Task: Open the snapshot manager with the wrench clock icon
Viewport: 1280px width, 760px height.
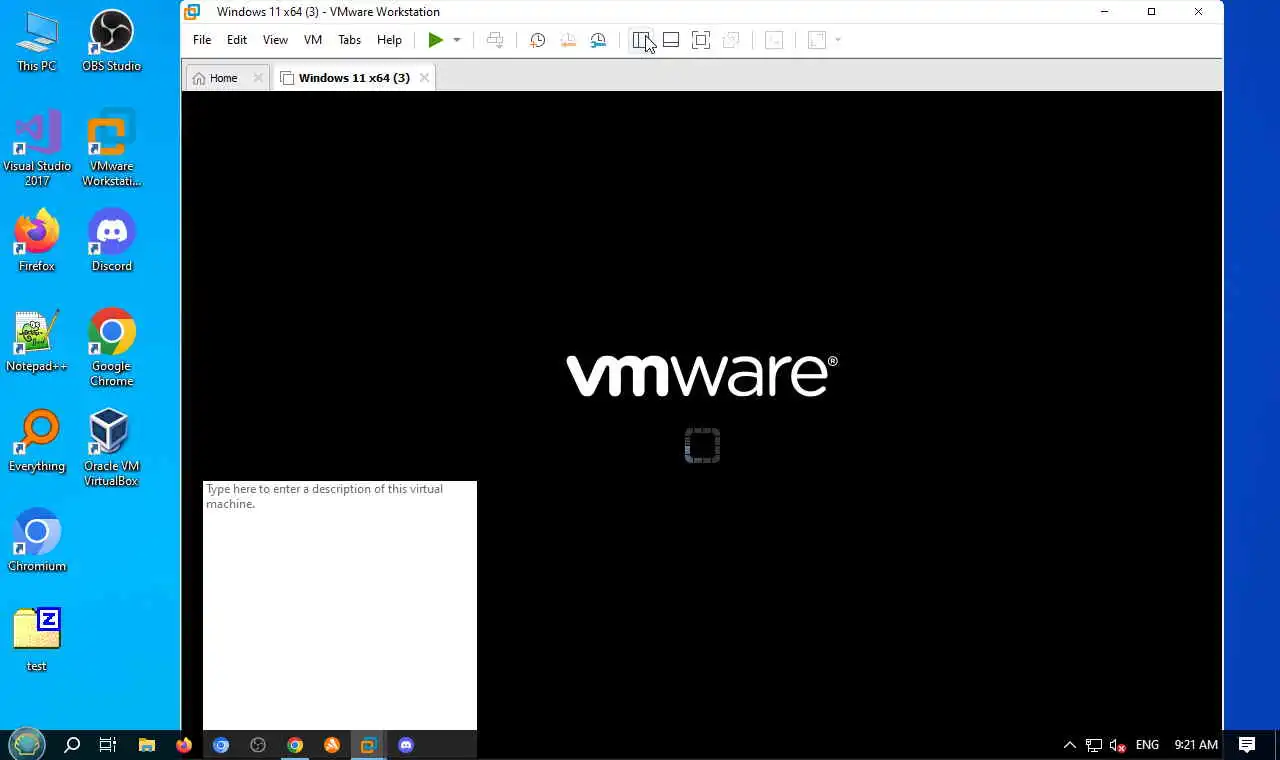Action: [x=598, y=40]
